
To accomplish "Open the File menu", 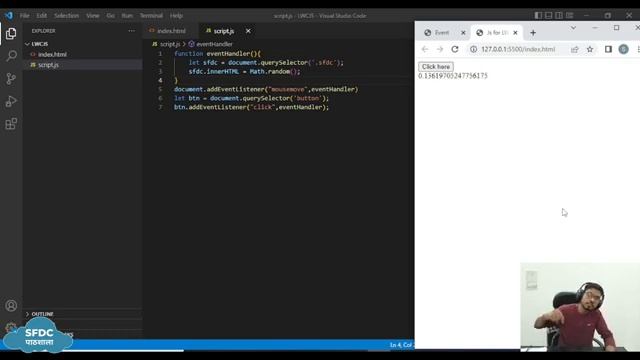I will 24,16.
